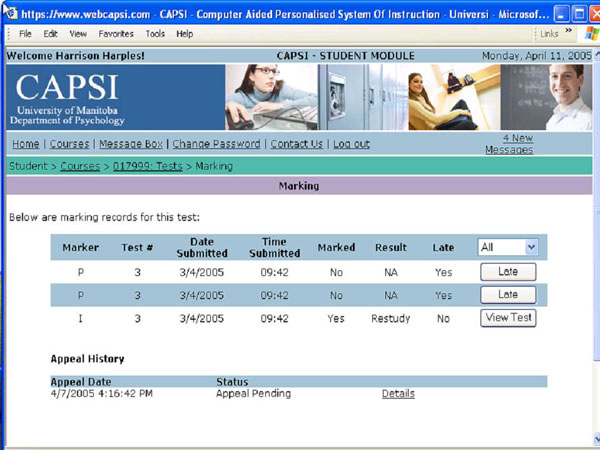This screenshot has height=450, width=600.
Task: Click the View Test button
Action: pos(508,318)
